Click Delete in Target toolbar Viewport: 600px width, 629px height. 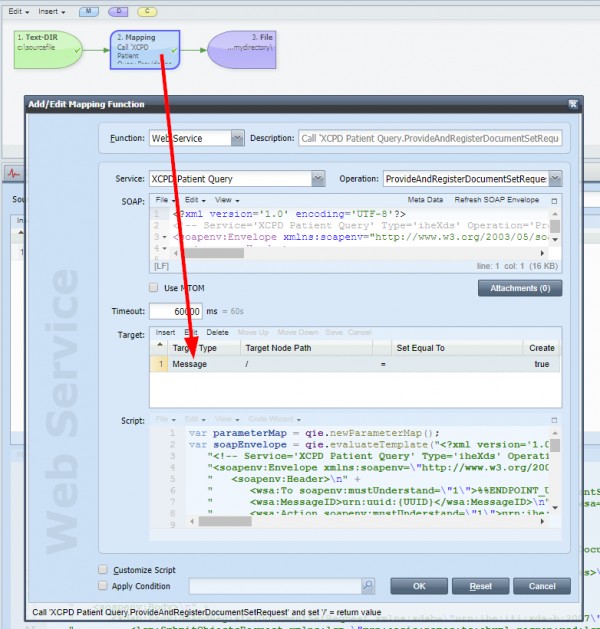[x=217, y=333]
